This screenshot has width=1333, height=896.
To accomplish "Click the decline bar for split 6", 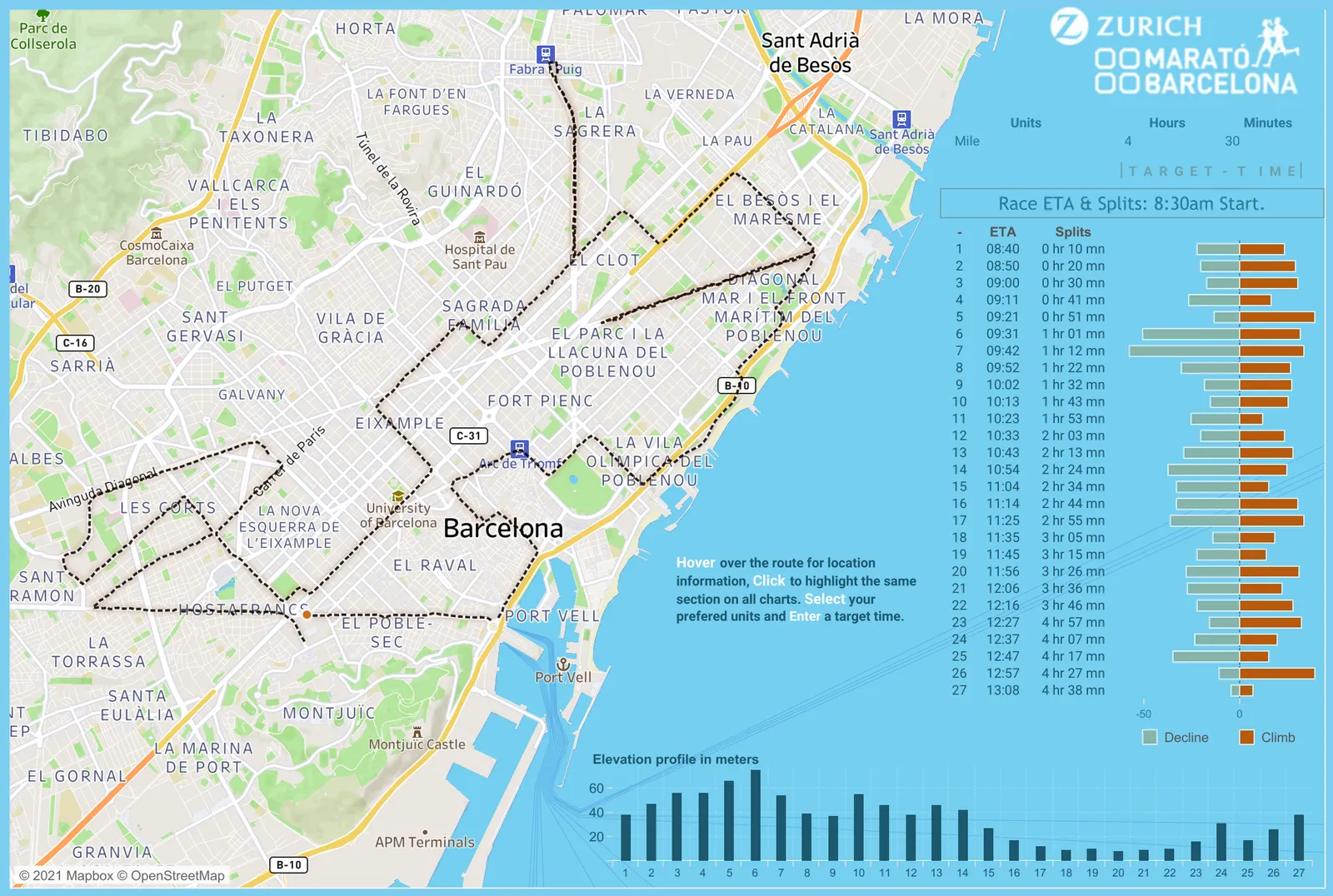I will point(1191,334).
